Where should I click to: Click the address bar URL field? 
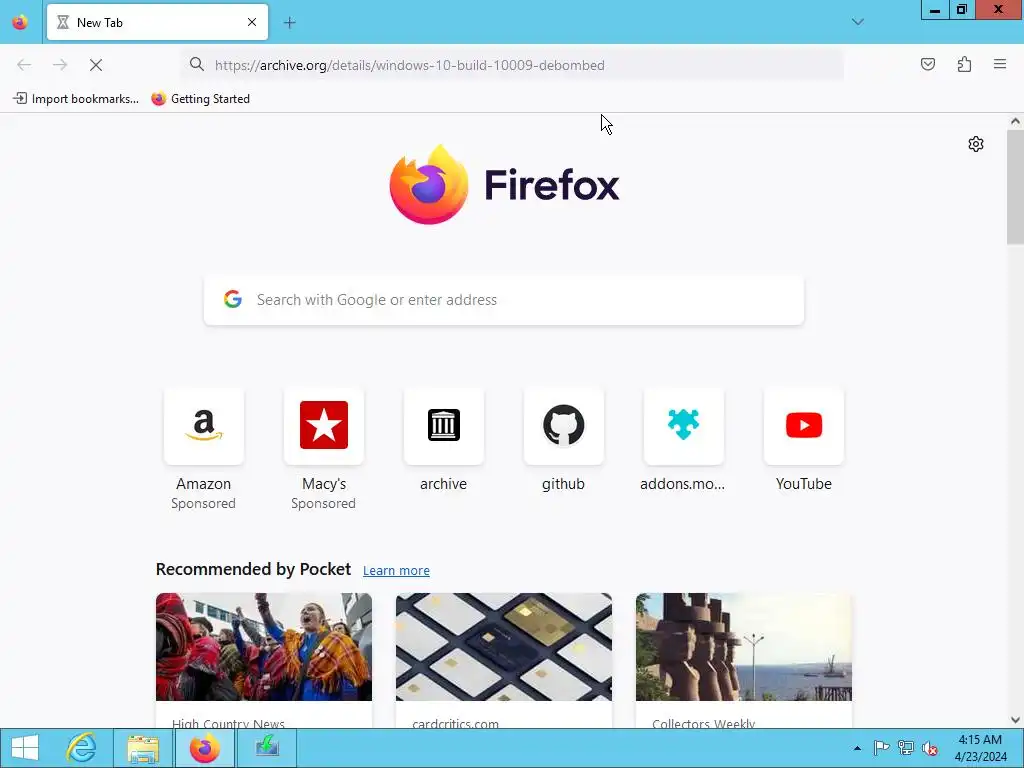[x=513, y=65]
